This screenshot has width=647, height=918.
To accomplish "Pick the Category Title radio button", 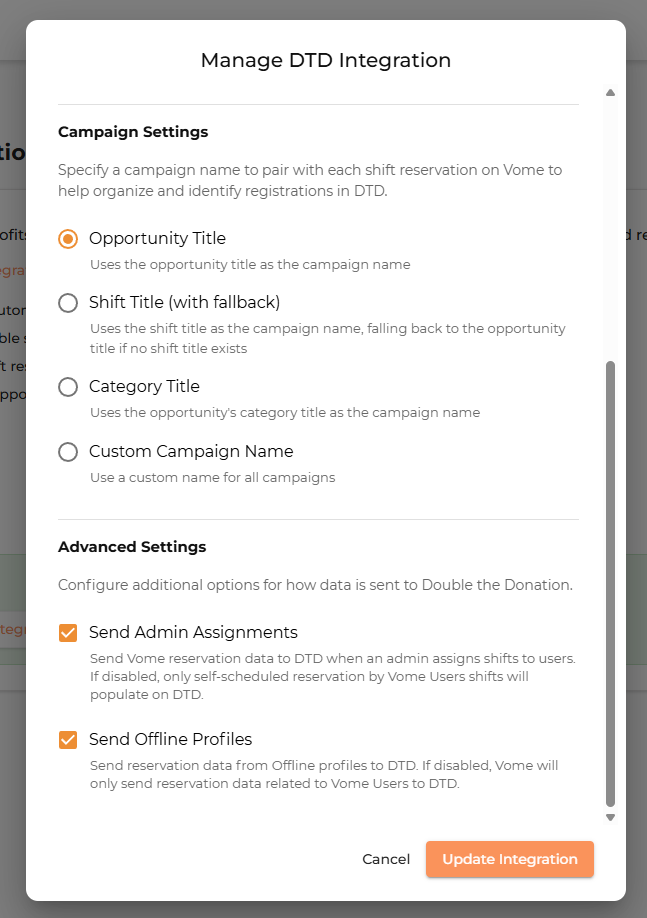I will tap(68, 387).
